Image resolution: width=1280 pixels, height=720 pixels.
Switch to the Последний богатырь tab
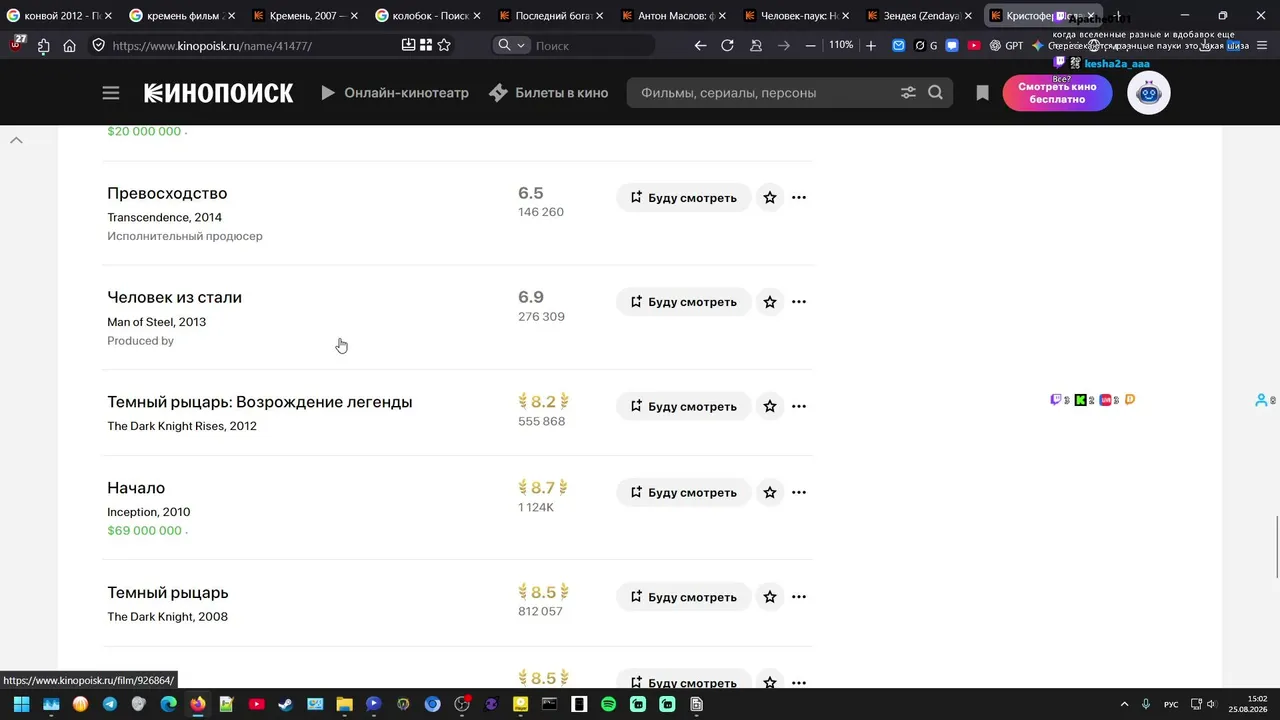pyautogui.click(x=549, y=16)
